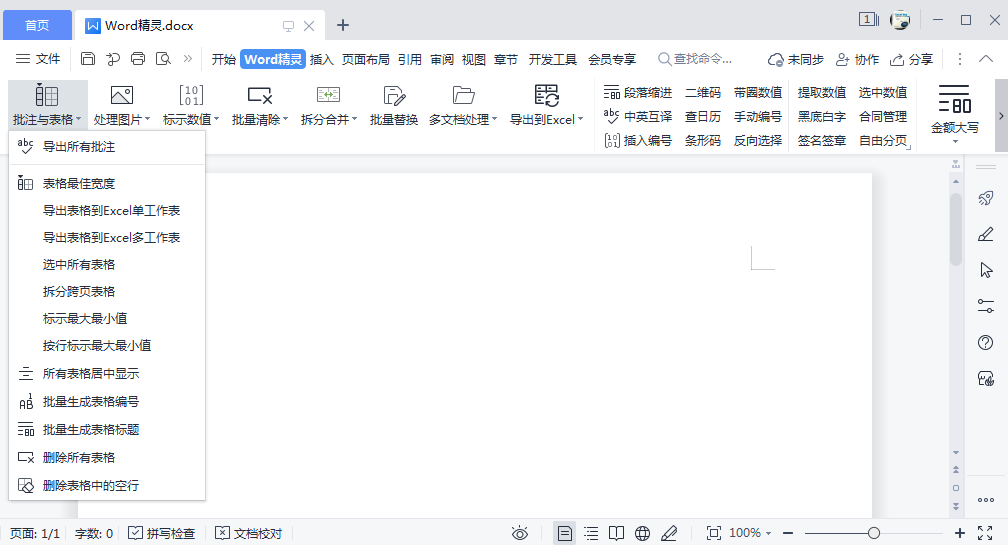Screen dimensions: 1008x545
Task: Switch to the 插入 tab
Action: click(321, 59)
